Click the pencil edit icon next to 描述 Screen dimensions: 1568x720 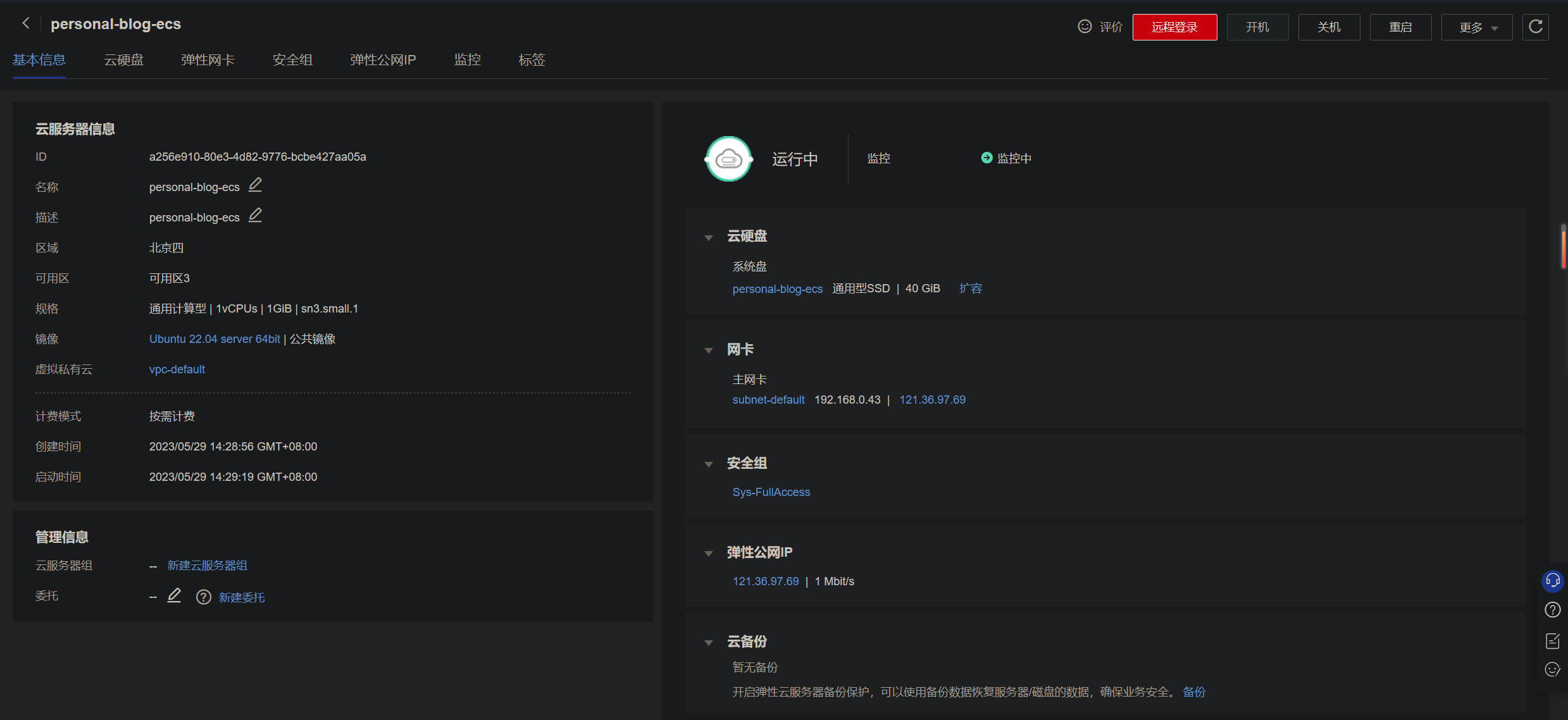coord(255,215)
